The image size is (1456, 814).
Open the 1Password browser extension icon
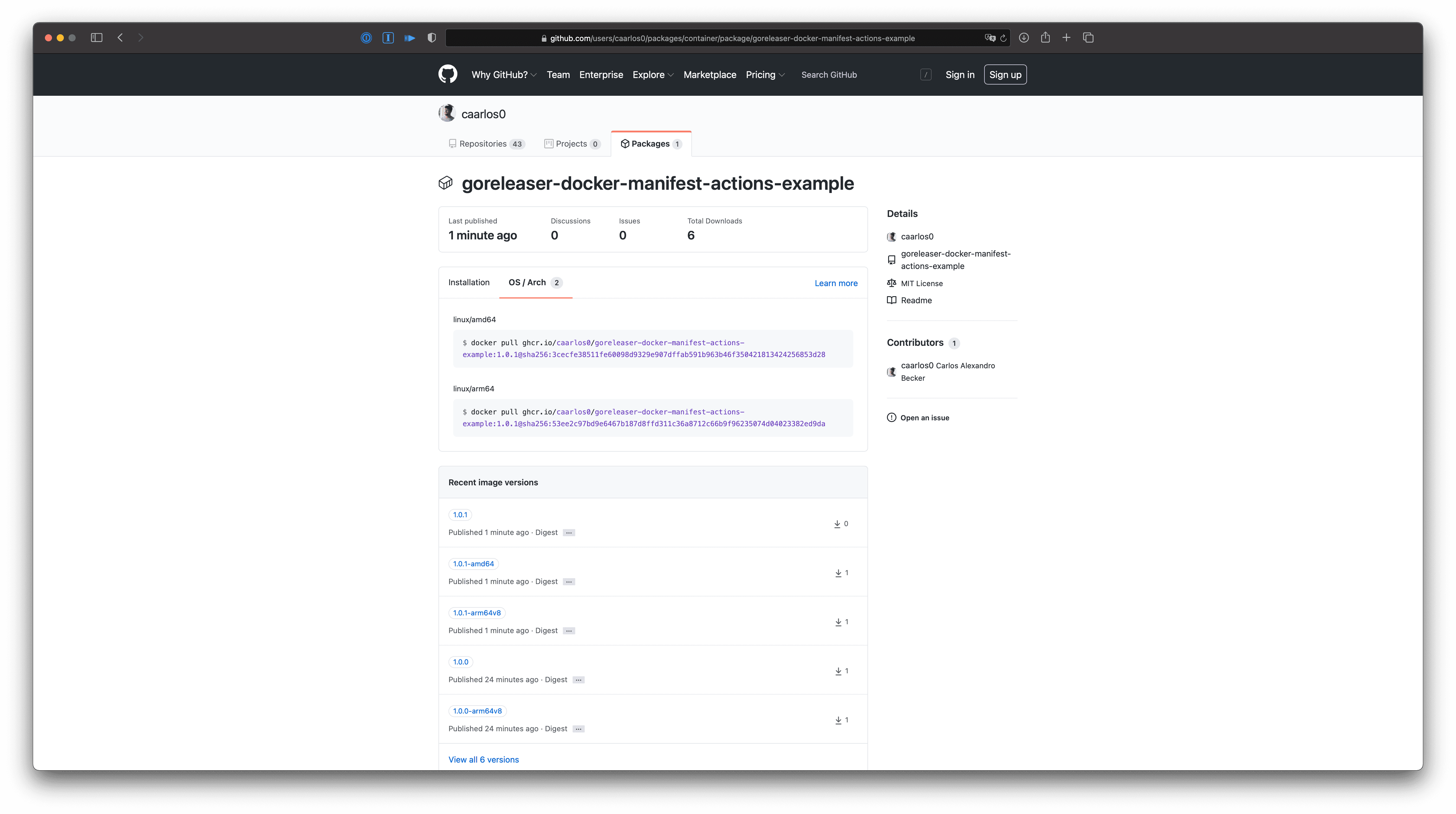point(367,37)
